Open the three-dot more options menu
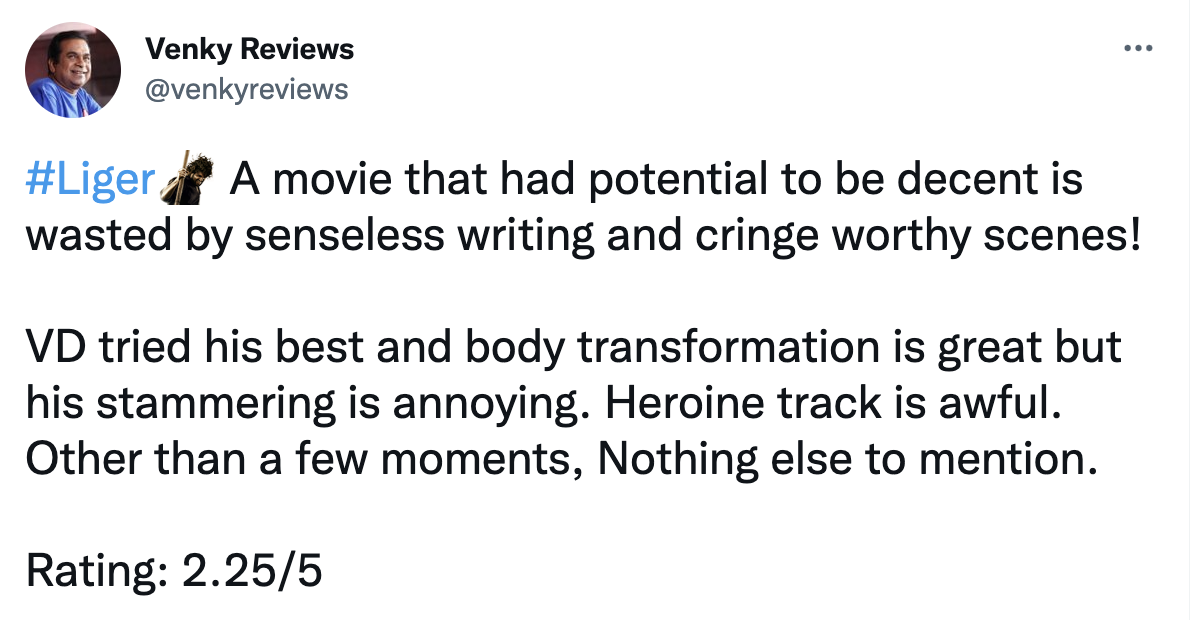Viewport: 1190px width, 620px height. pyautogui.click(x=1138, y=49)
